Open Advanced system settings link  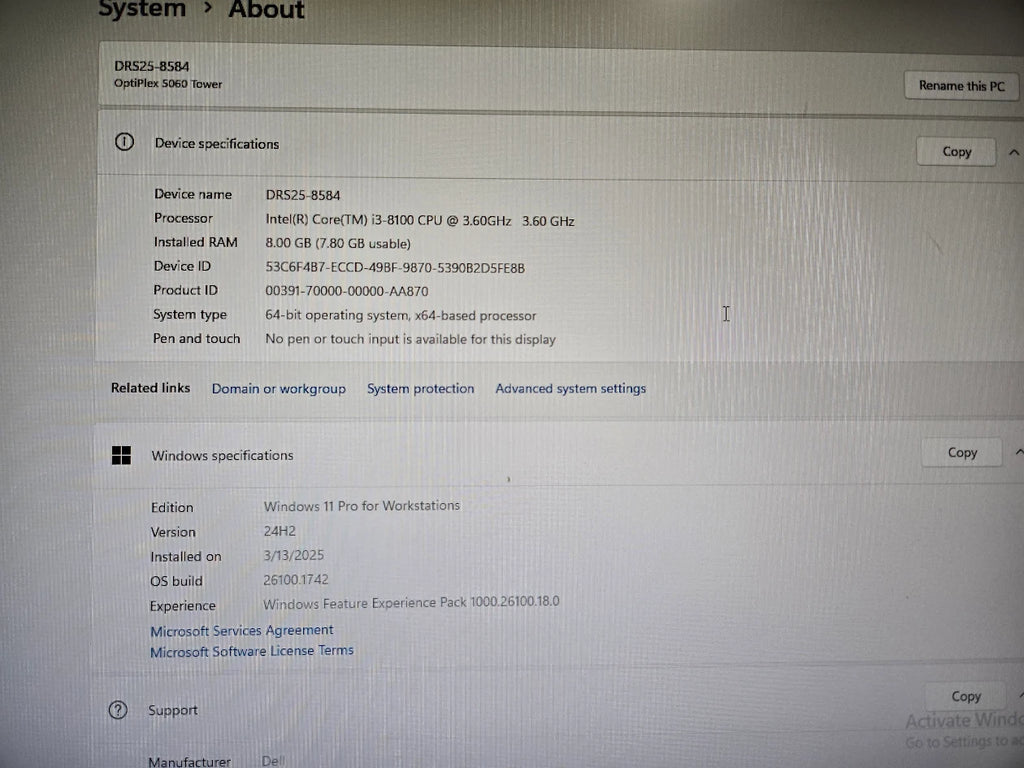[570, 389]
